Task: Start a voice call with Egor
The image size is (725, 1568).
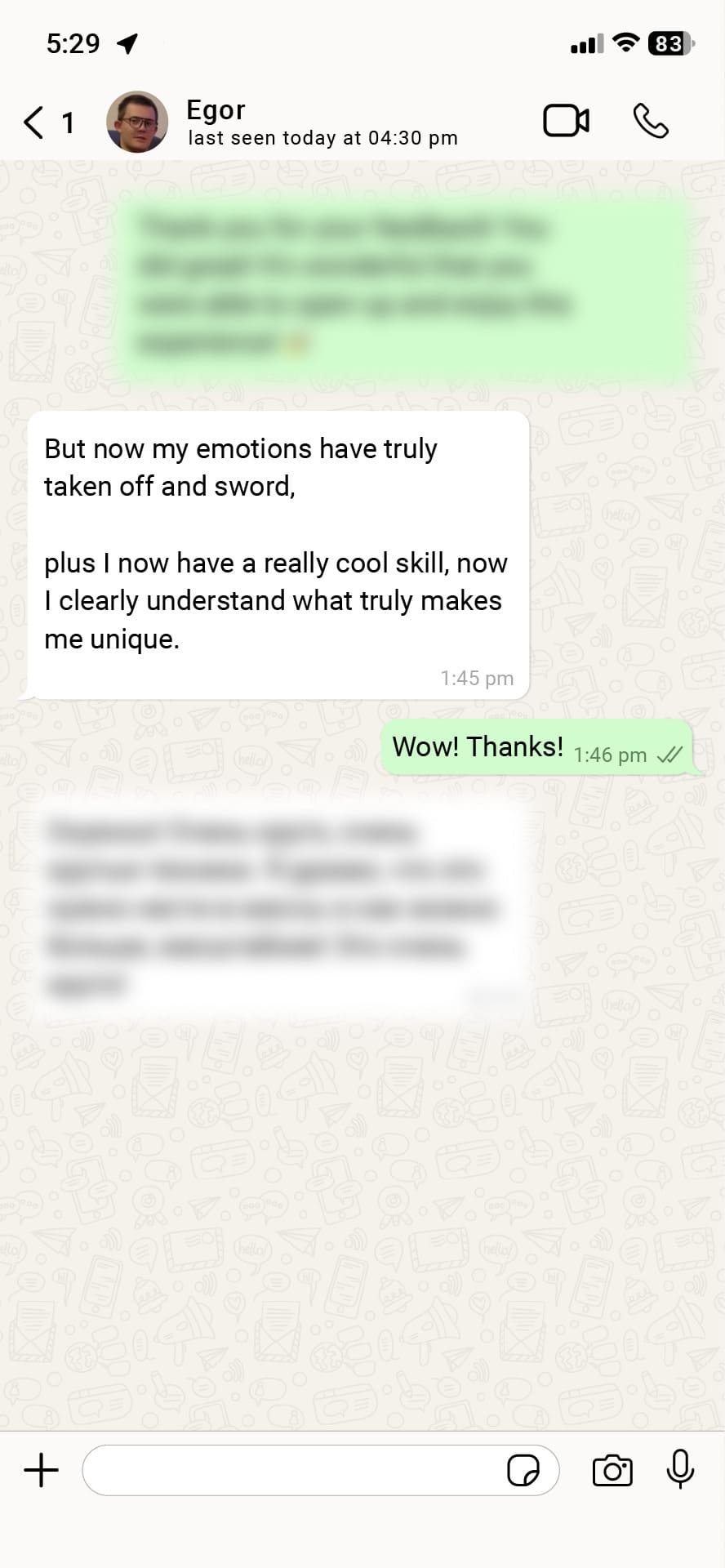Action: [651, 121]
